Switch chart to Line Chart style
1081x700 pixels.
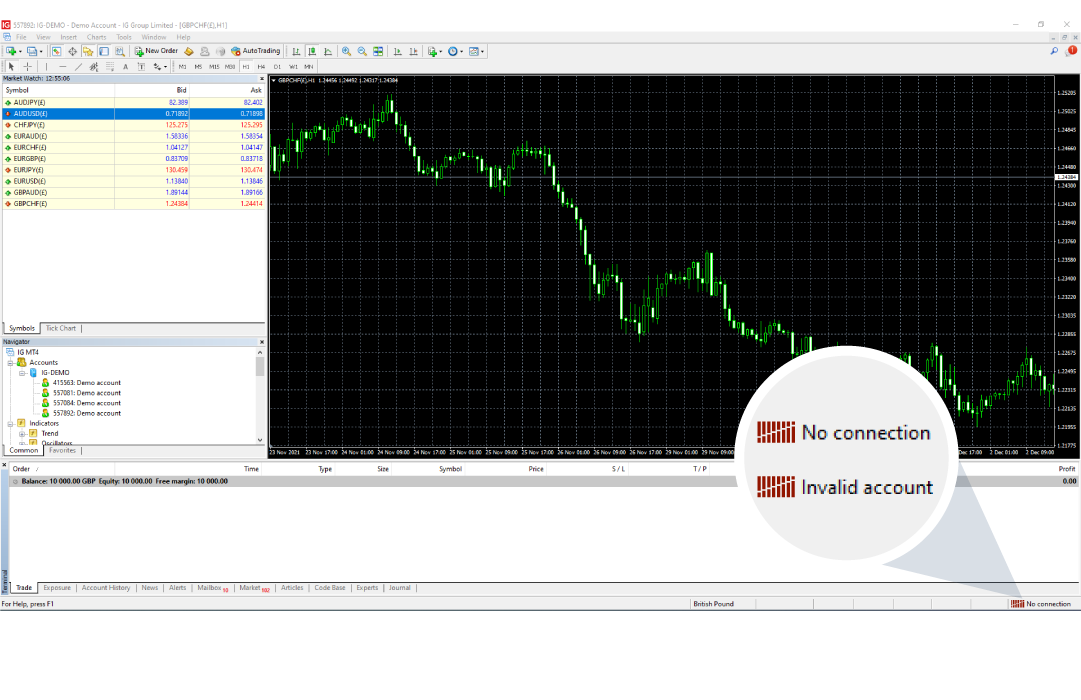click(327, 51)
